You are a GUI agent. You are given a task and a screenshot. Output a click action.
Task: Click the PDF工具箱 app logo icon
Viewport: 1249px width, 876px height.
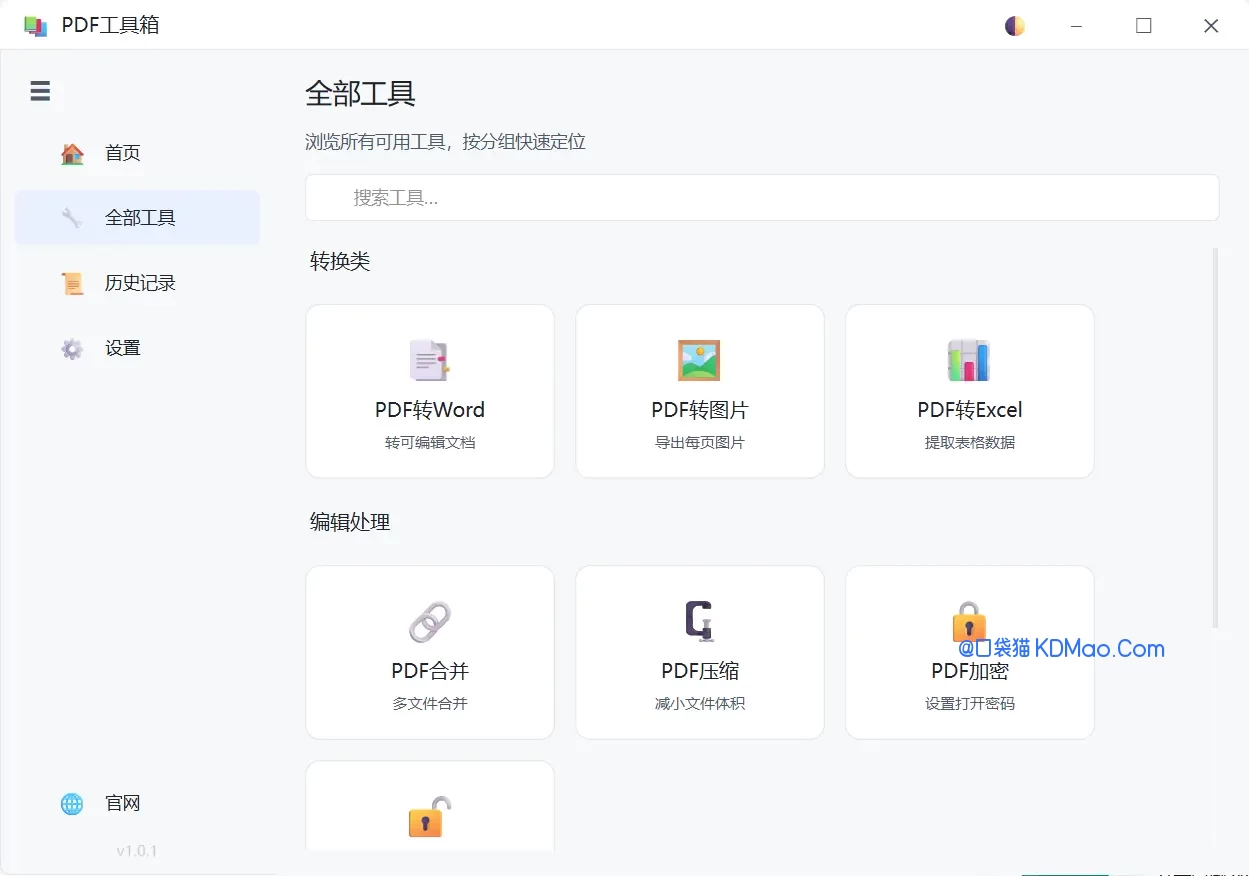35,26
